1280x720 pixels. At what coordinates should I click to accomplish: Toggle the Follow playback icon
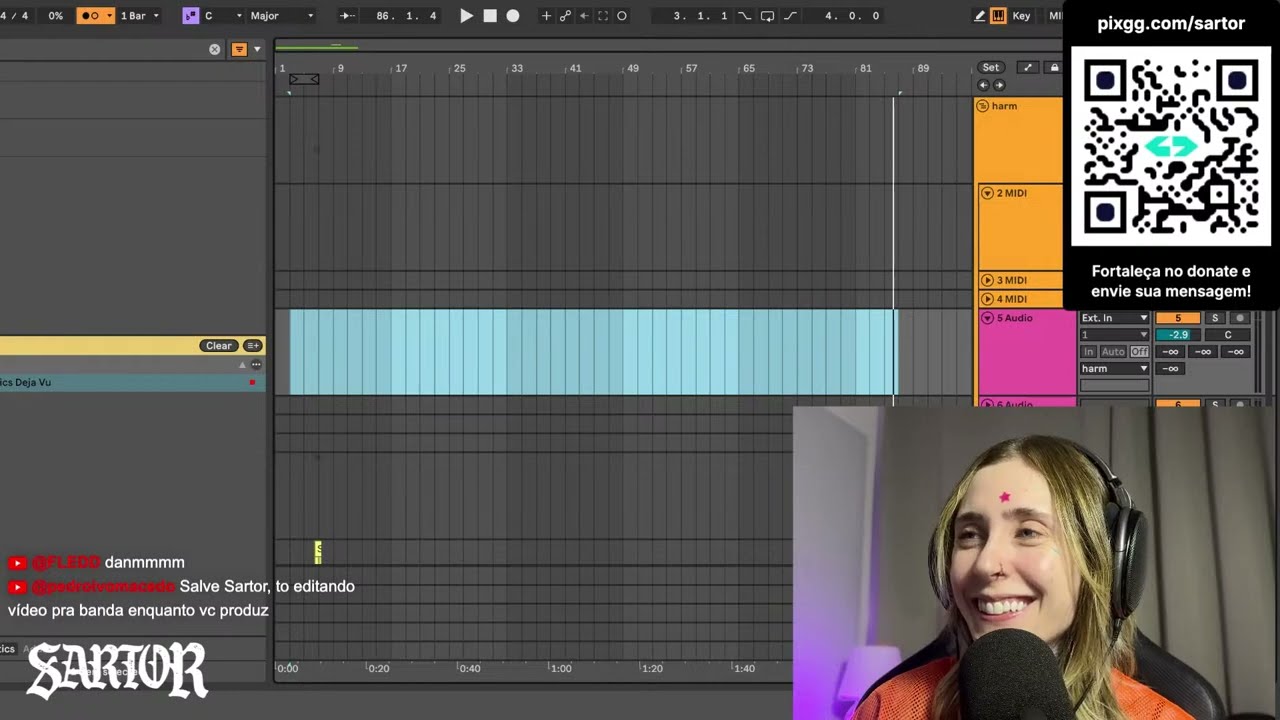(346, 16)
